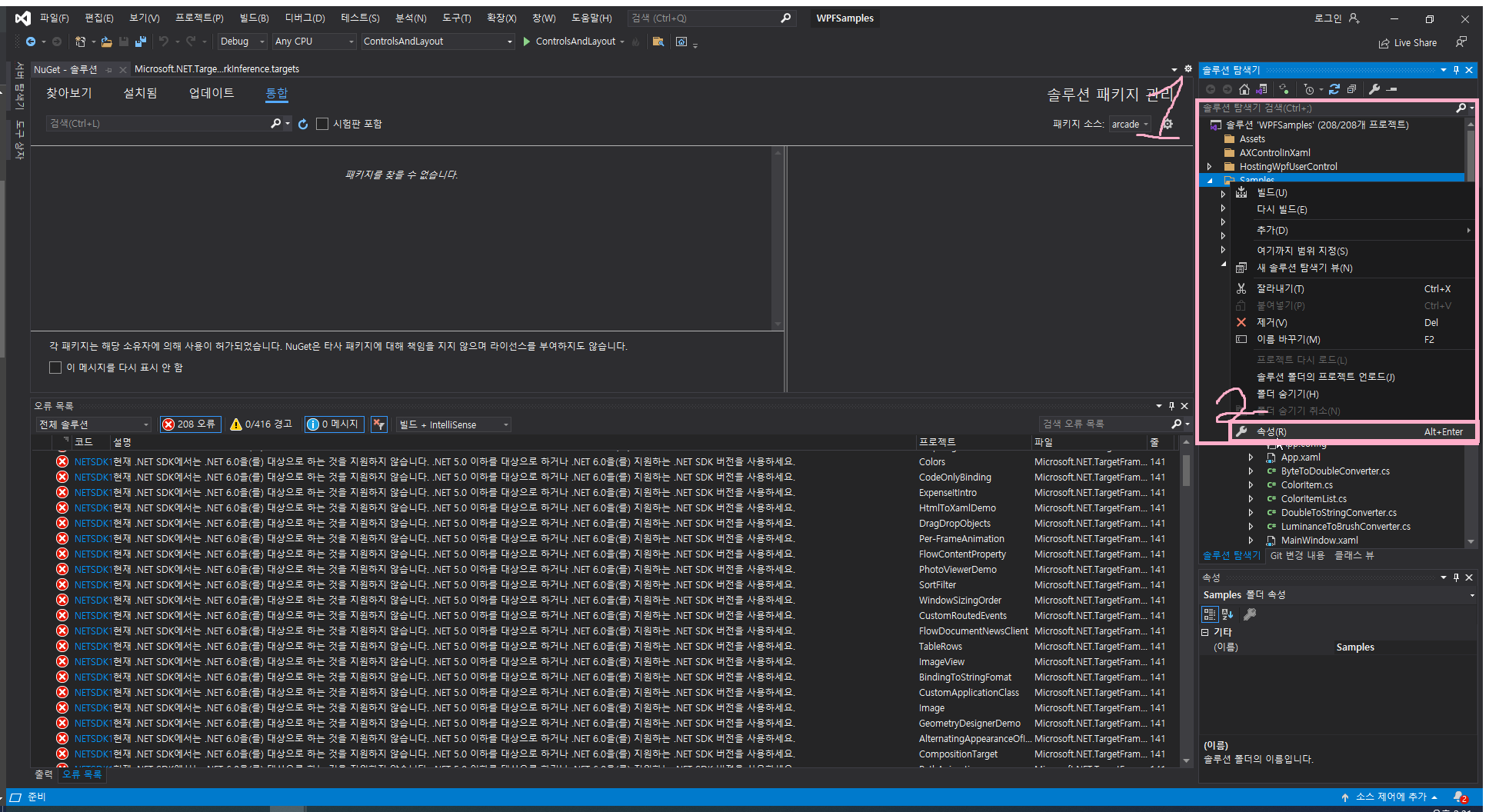Open 'Samples 폴더 속성' object dropdown
This screenshot has width=1489, height=812.
point(1472,595)
